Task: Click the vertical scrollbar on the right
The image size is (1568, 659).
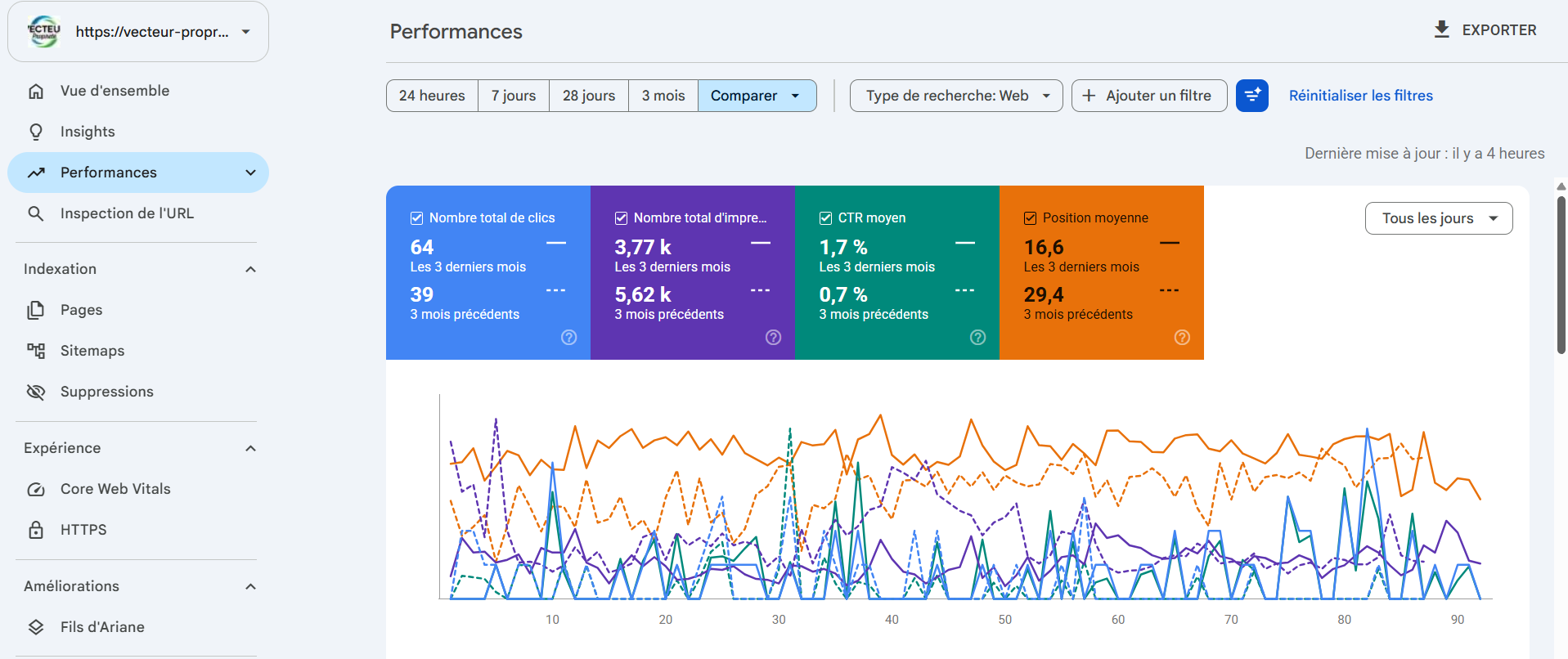Action: (x=1561, y=274)
